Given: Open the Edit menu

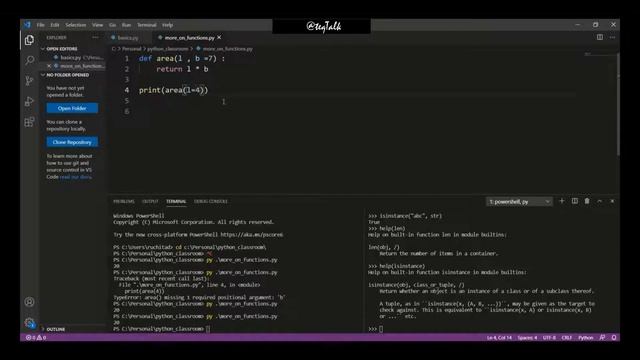Looking at the screenshot, I should click(55, 25).
